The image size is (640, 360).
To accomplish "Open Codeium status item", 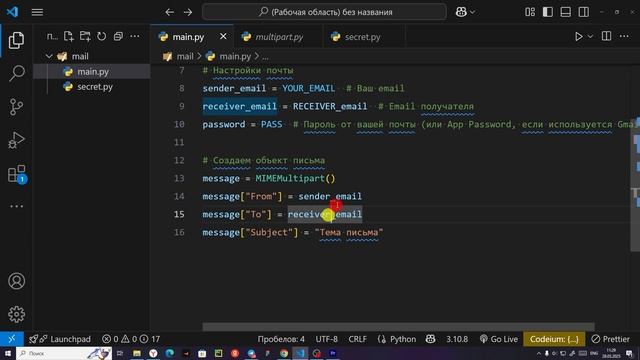I will [554, 339].
